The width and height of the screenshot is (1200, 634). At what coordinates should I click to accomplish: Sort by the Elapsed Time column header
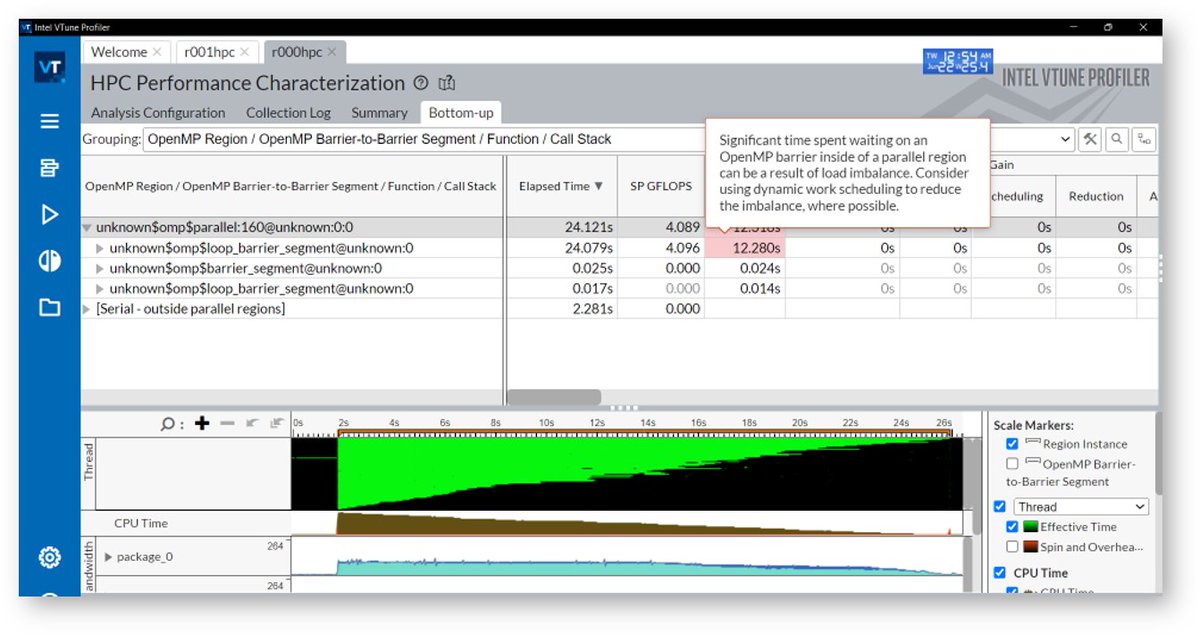tap(561, 186)
